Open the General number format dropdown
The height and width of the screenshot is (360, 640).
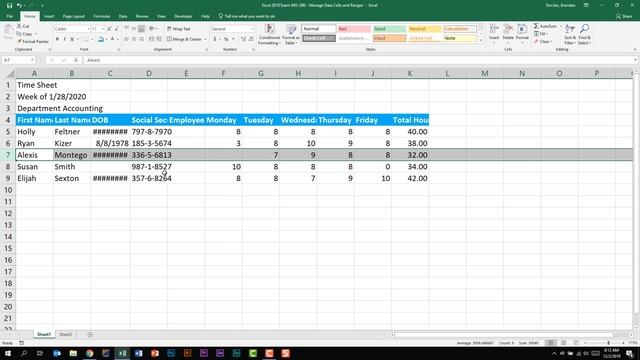pyautogui.click(x=252, y=29)
